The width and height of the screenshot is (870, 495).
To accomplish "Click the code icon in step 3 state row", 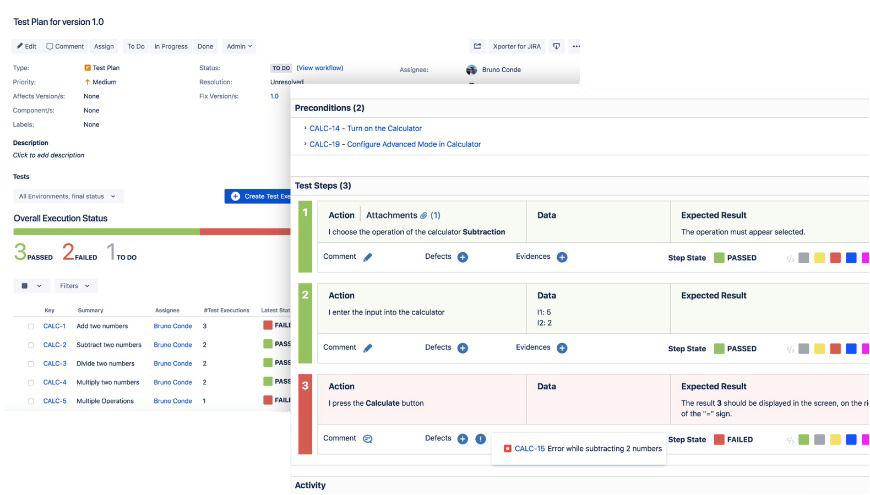I will [790, 440].
